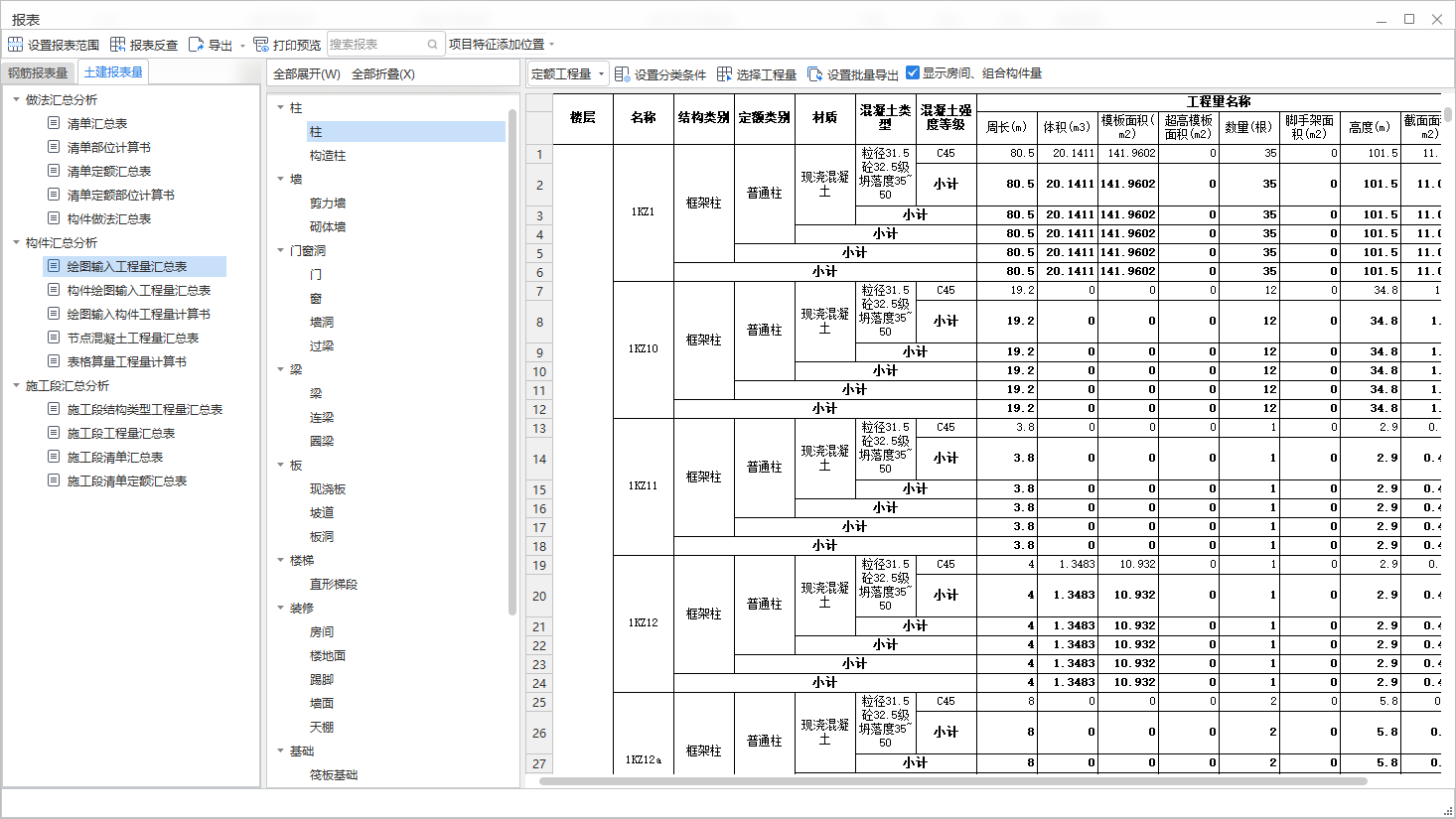This screenshot has width=1456, height=819.
Task: Select 踢脚 in the component tree
Action: 322,680
